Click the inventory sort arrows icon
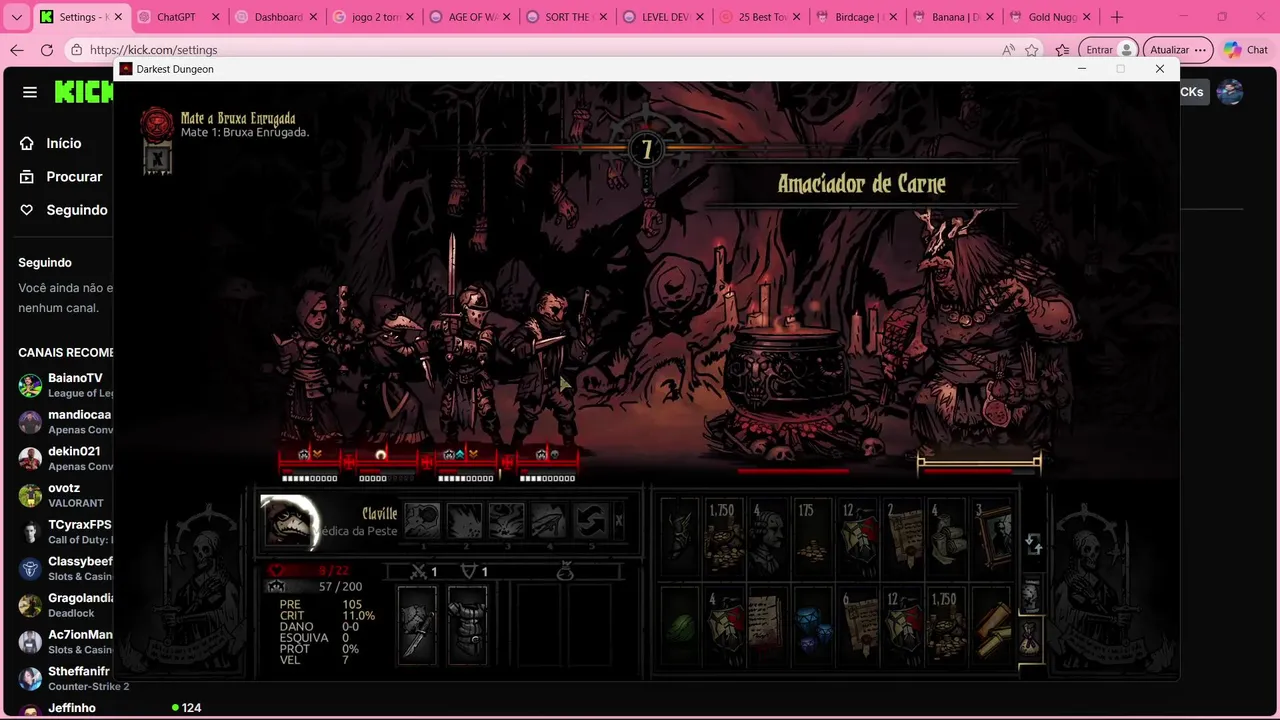Screen dimensions: 1280x720 point(1034,544)
